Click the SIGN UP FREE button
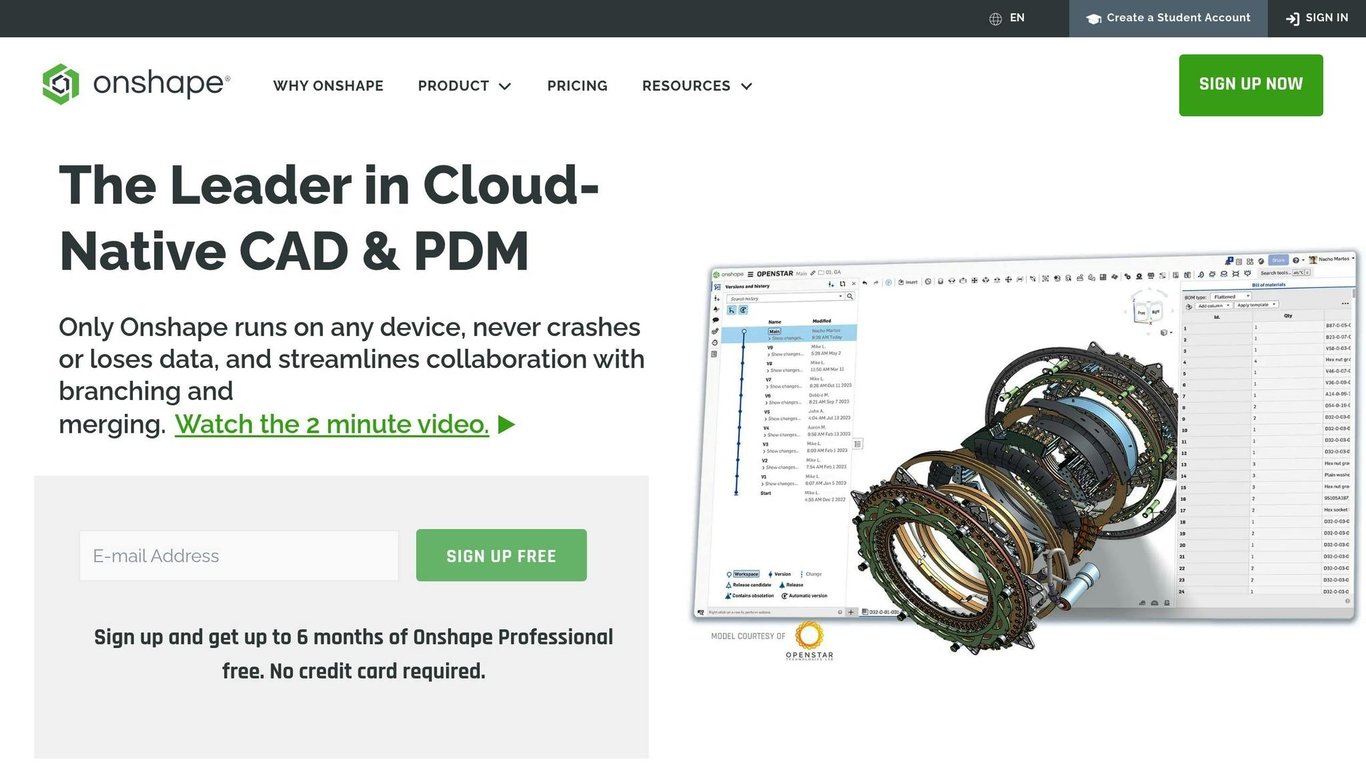 [x=501, y=555]
